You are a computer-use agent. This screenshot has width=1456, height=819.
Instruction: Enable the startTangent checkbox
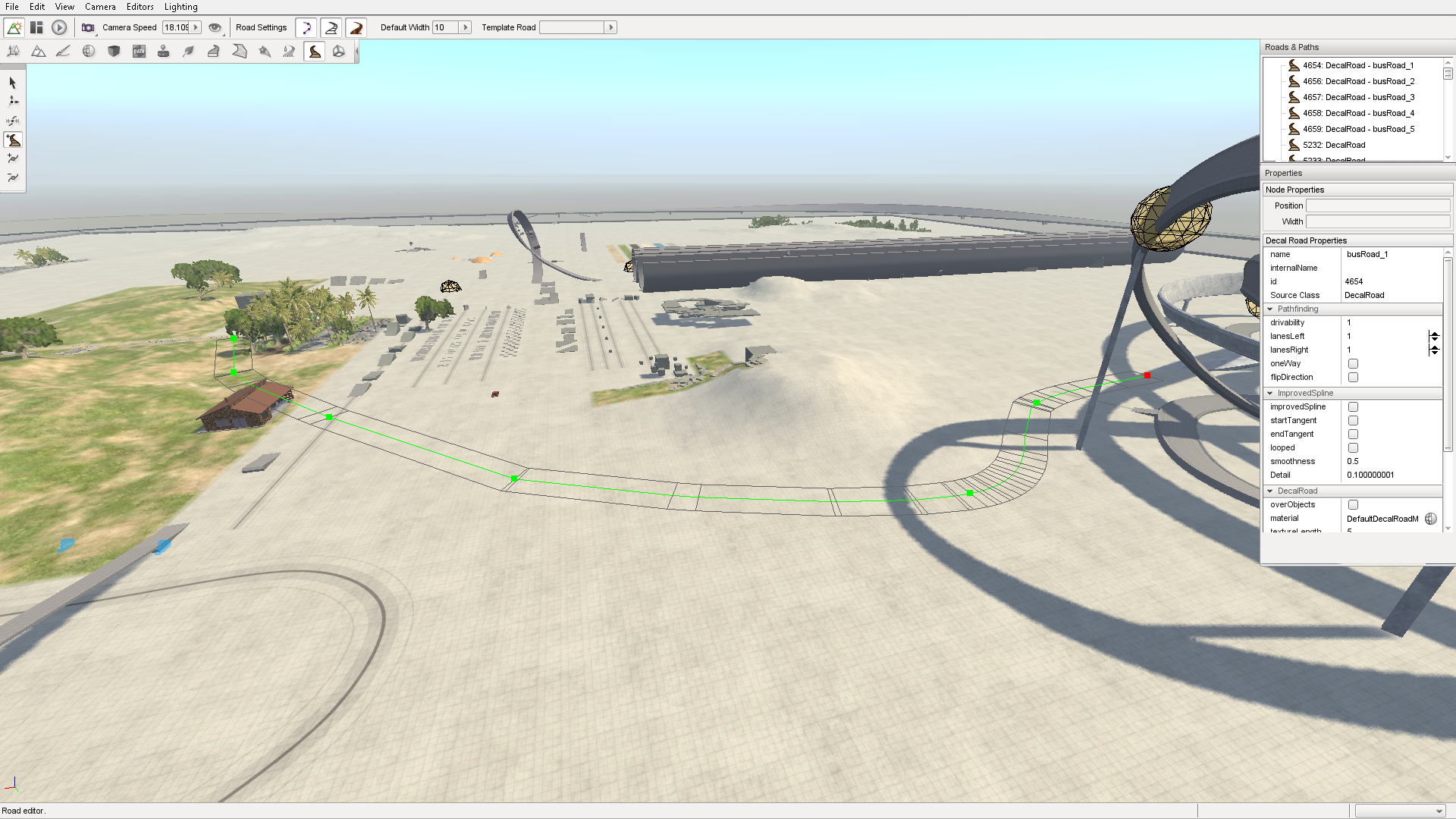(x=1354, y=421)
